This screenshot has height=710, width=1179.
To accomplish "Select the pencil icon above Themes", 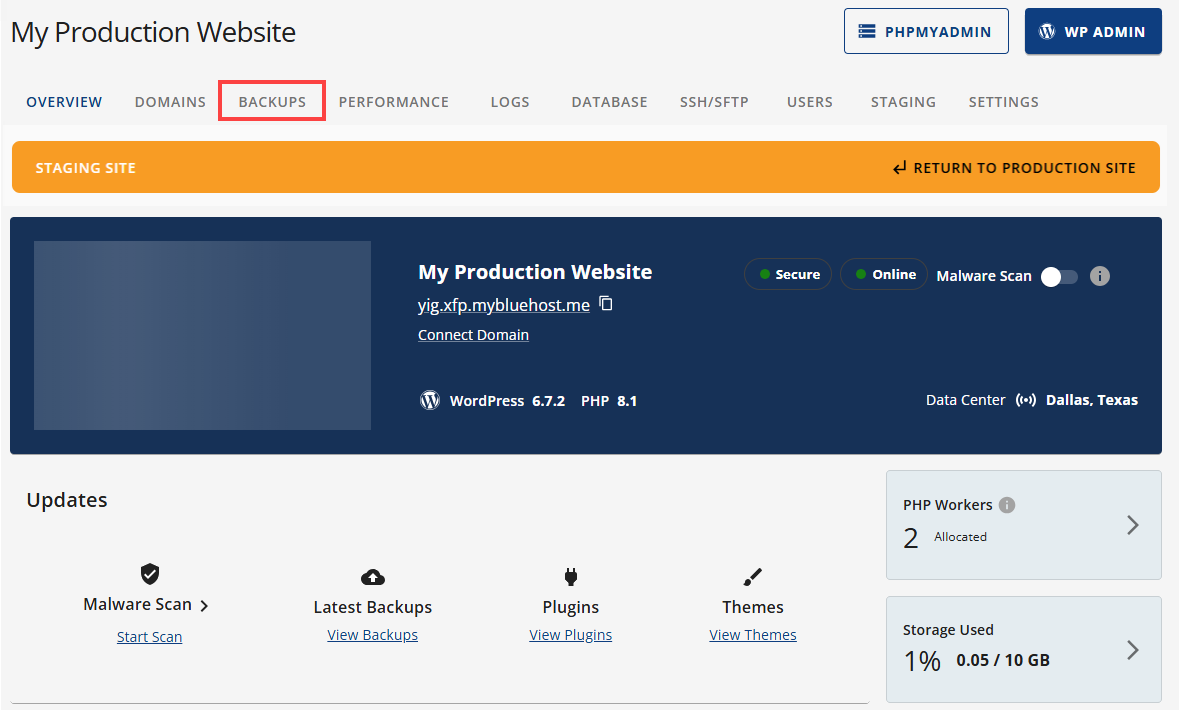I will pyautogui.click(x=752, y=574).
